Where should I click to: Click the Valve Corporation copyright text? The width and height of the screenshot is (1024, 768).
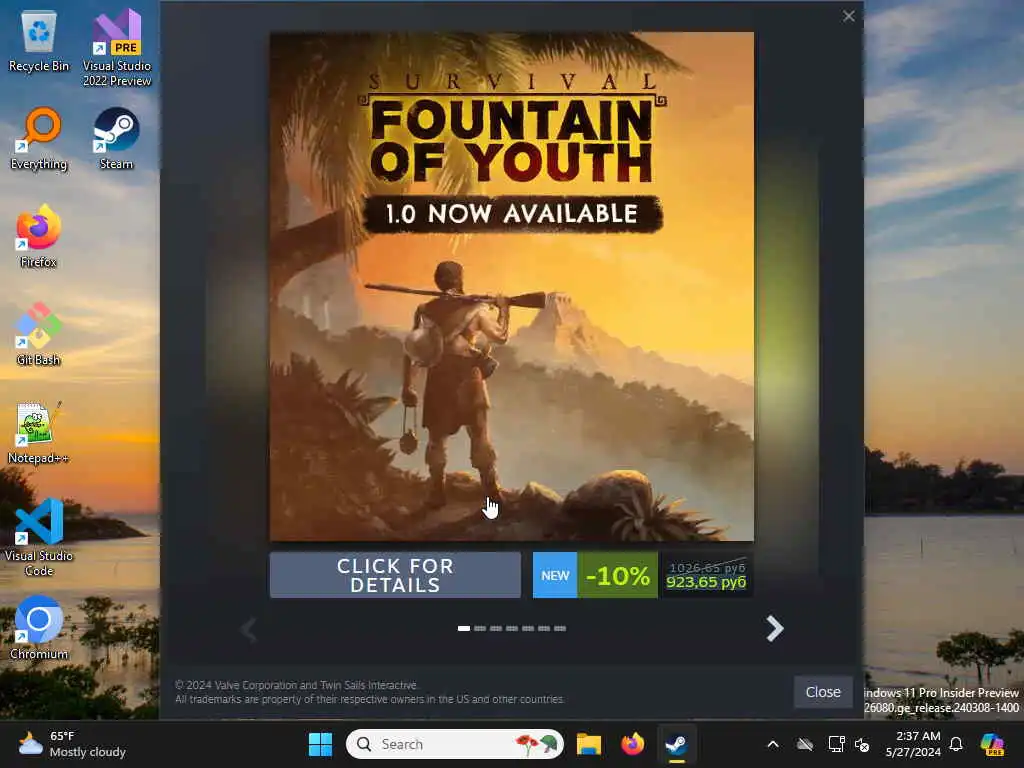[296, 685]
